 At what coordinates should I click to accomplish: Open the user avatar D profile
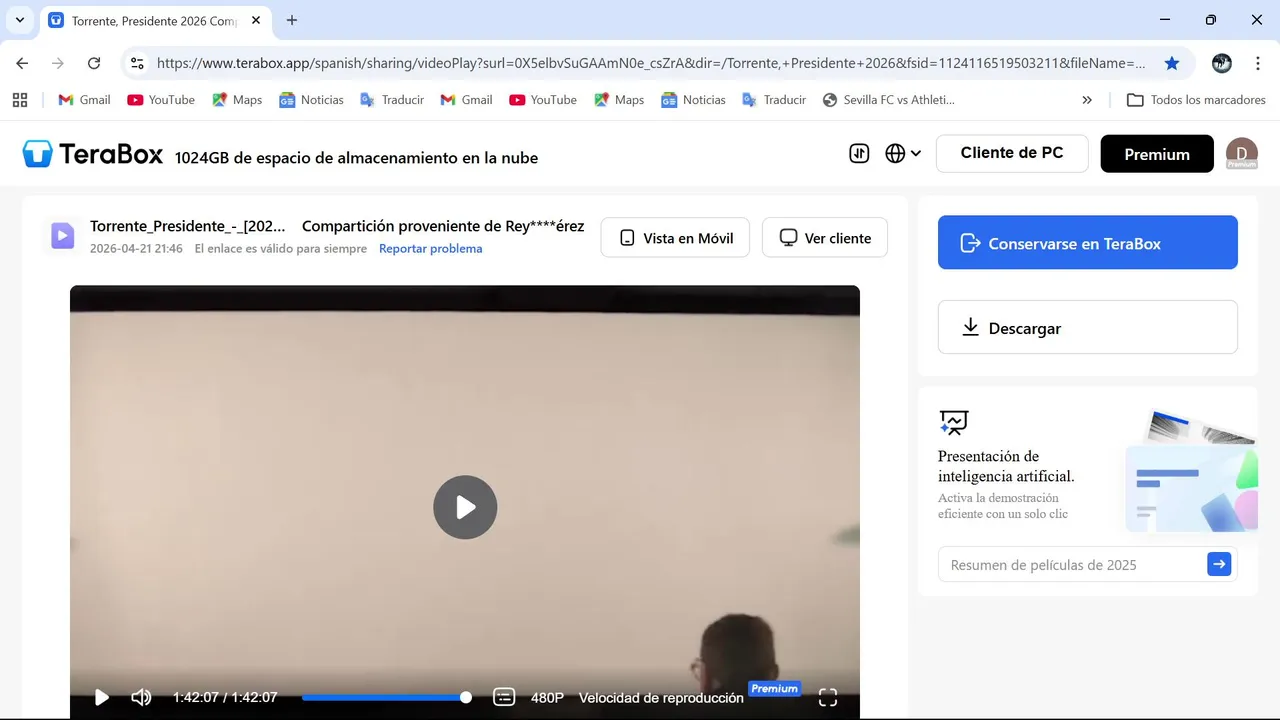1242,153
